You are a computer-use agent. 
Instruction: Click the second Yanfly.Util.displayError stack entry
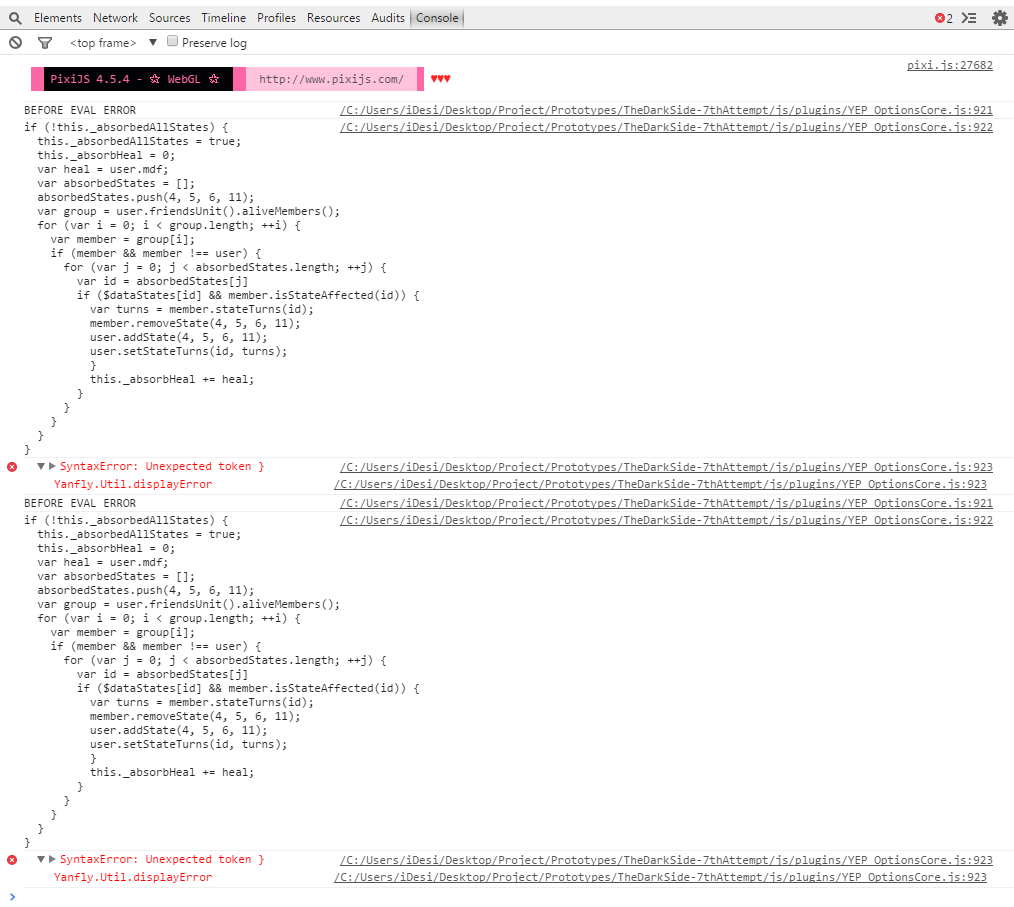(x=133, y=878)
